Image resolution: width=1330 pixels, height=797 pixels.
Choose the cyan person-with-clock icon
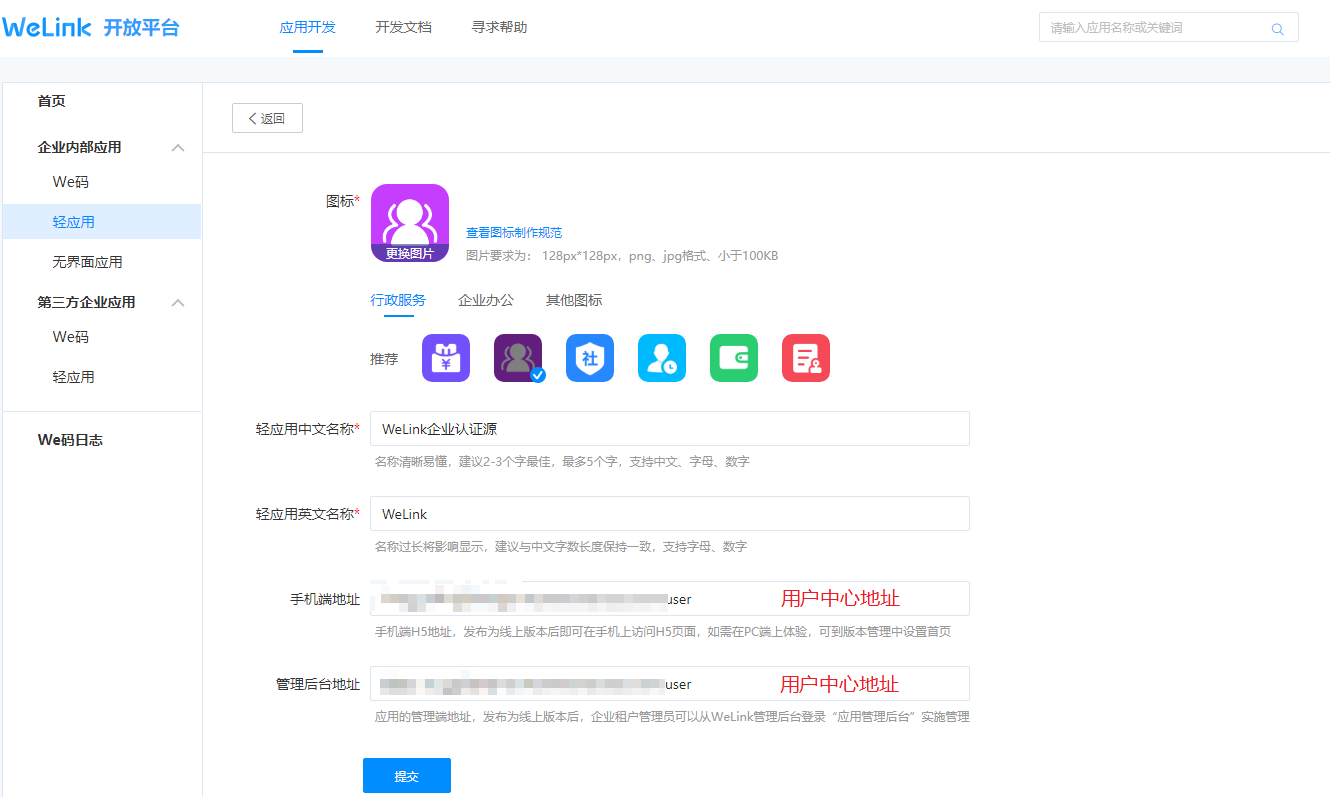tap(662, 358)
